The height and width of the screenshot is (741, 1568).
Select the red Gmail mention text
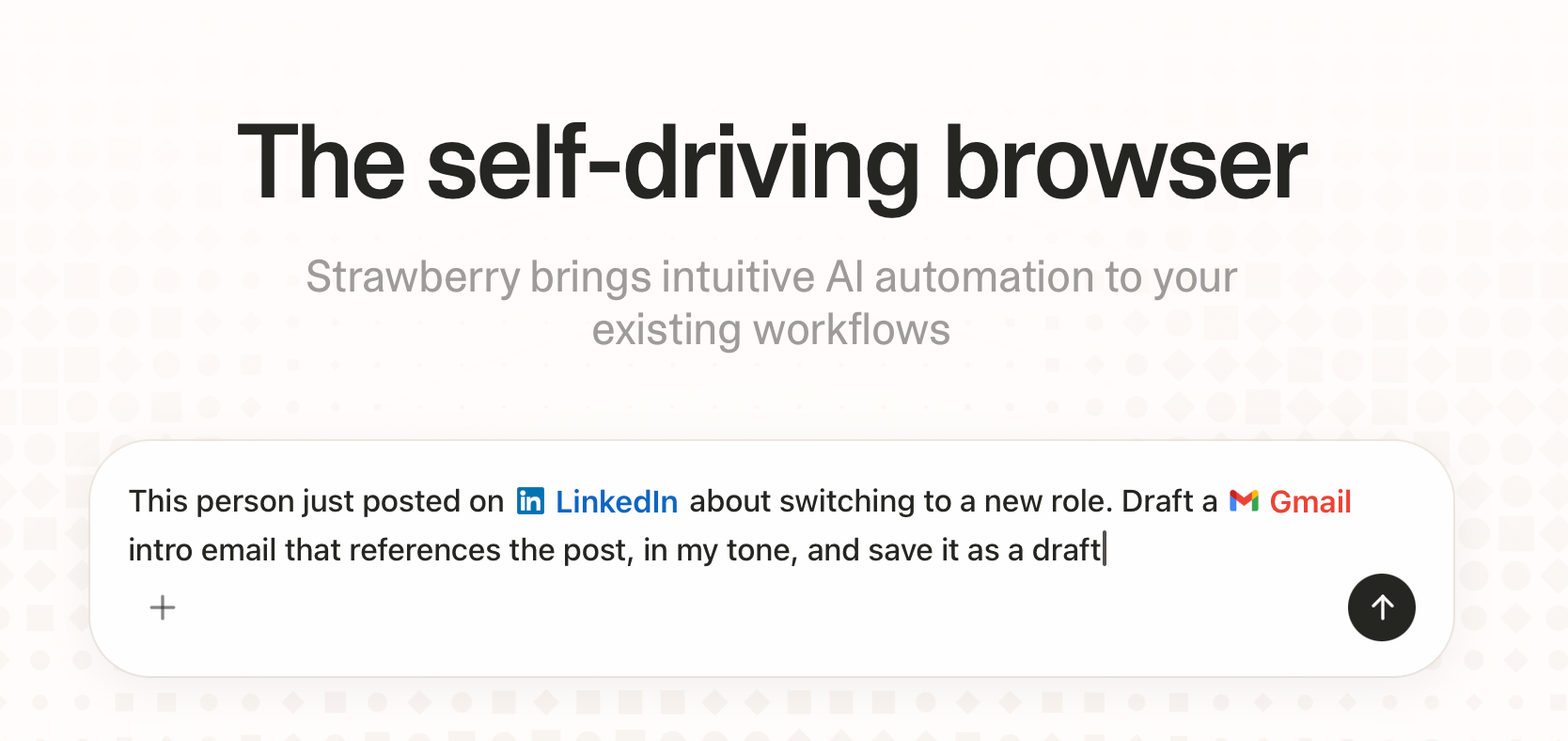pos(1310,502)
